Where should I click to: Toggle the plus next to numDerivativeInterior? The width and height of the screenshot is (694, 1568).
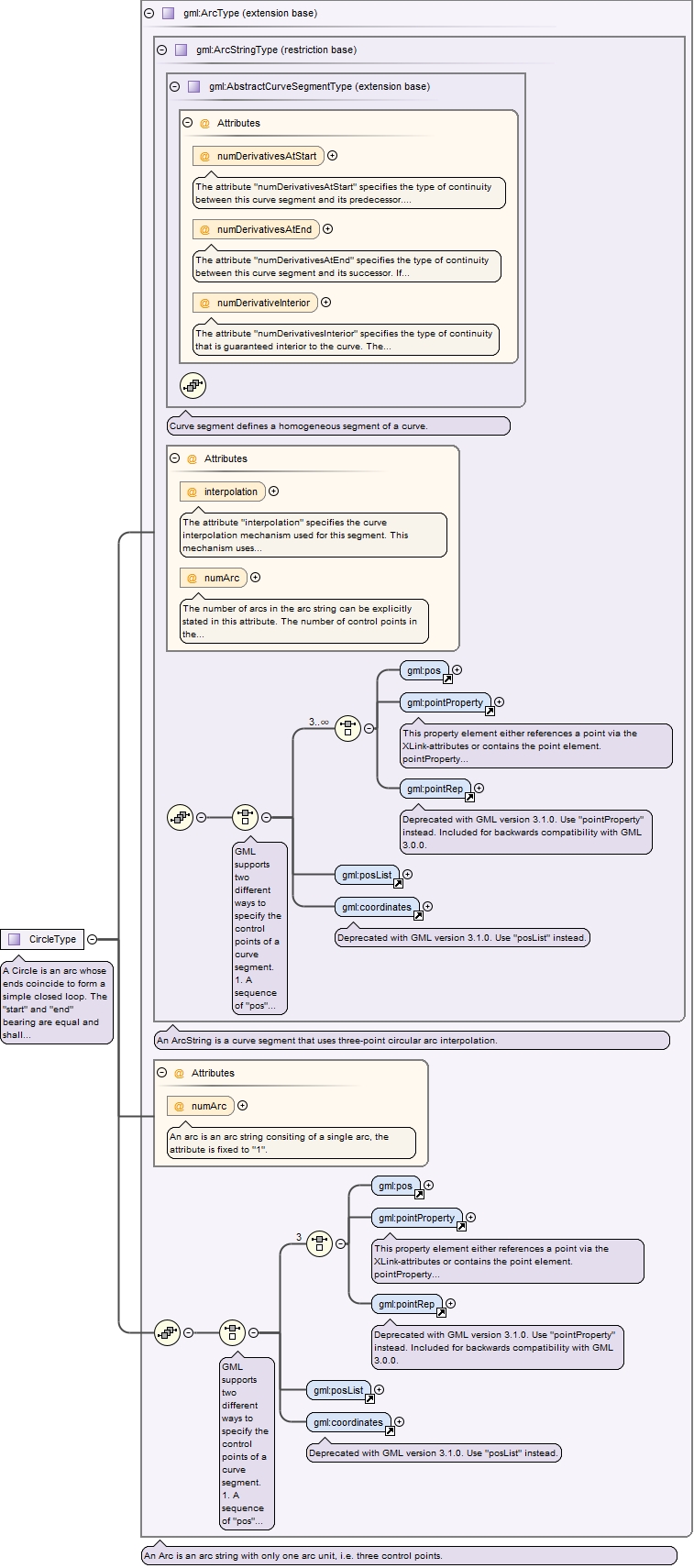click(x=325, y=303)
